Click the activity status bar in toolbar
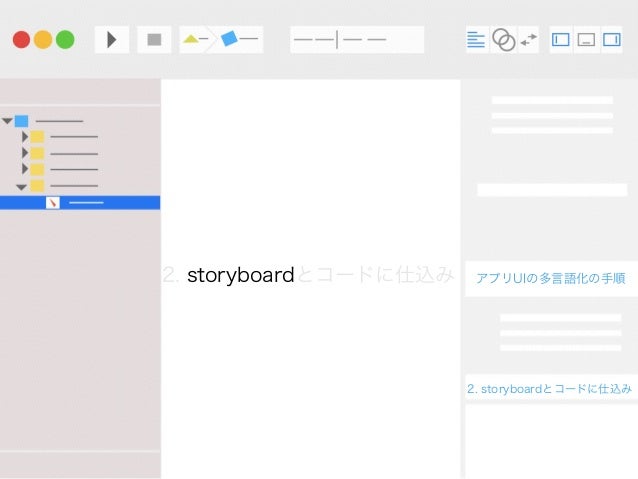Image resolution: width=638 pixels, height=479 pixels. (x=357, y=39)
